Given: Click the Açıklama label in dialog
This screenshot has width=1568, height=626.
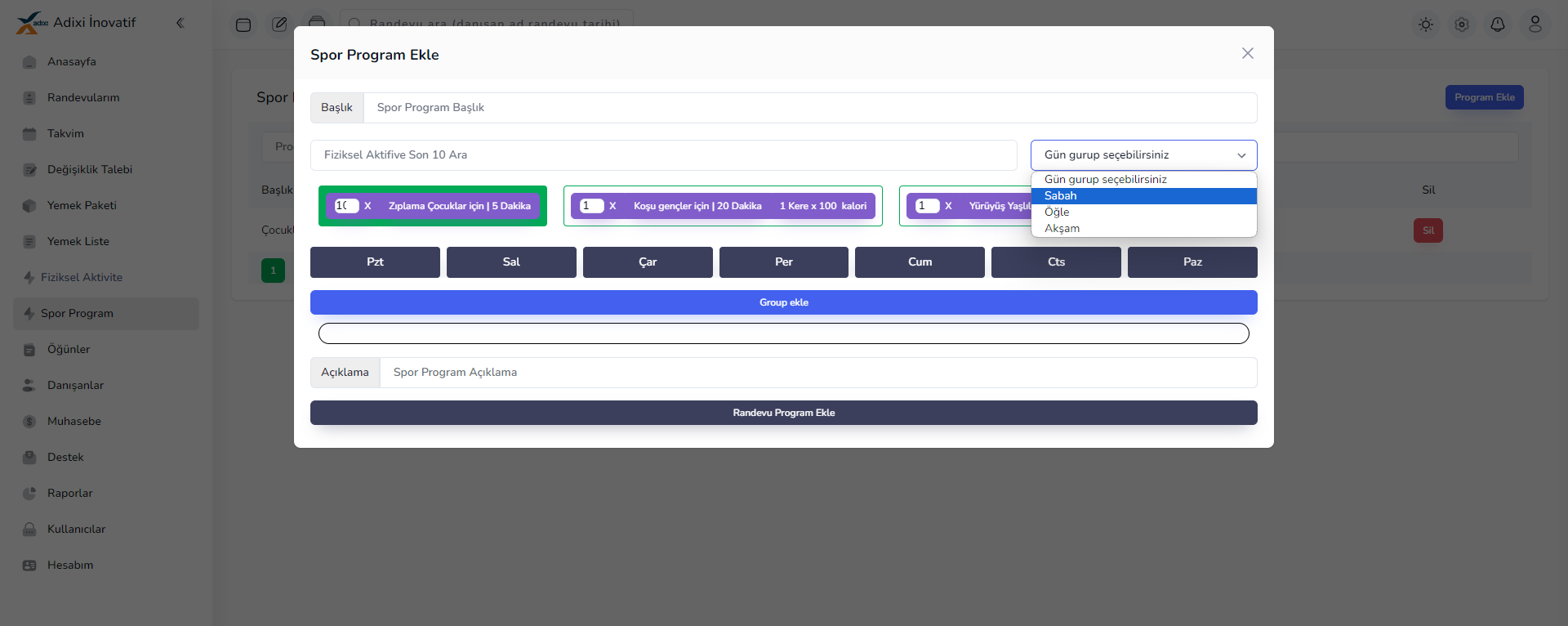Looking at the screenshot, I should tap(345, 373).
